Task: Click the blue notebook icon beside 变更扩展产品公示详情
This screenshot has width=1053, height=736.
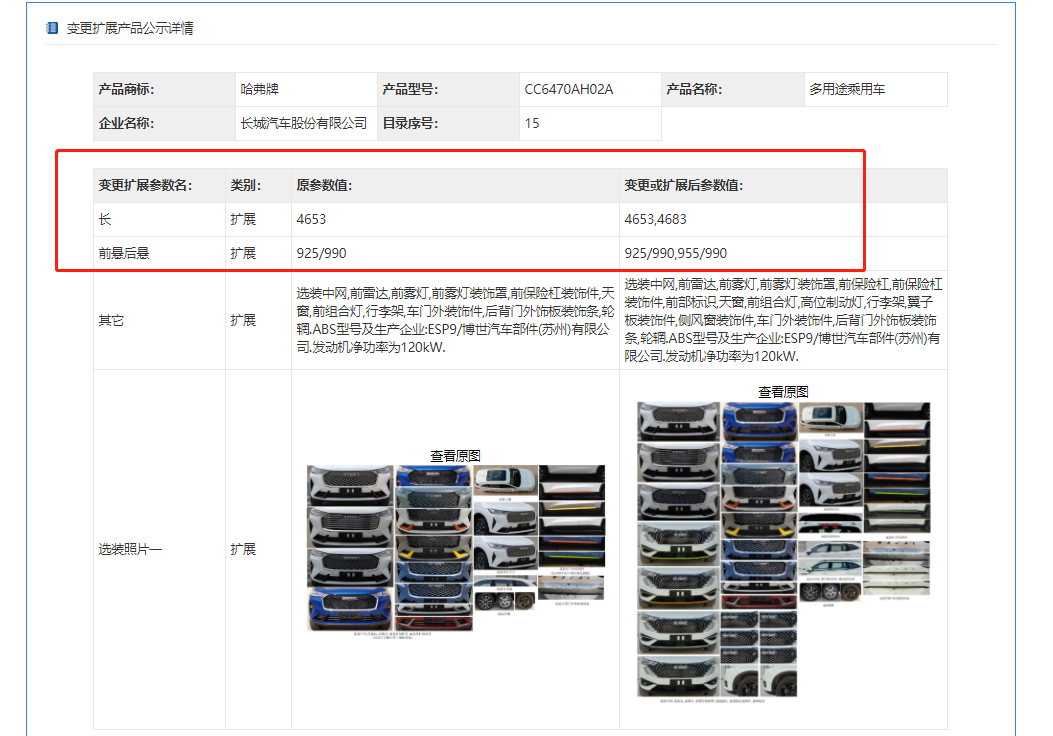Action: [52, 28]
